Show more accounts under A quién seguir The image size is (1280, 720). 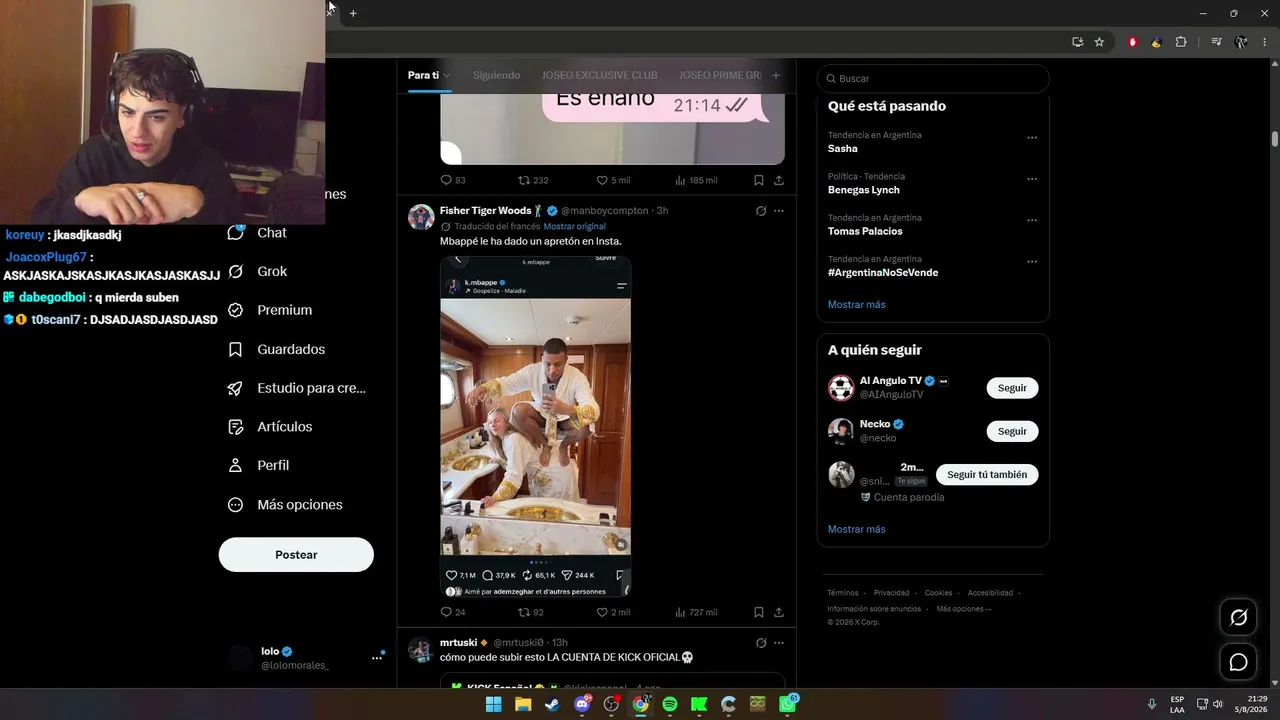click(x=857, y=529)
